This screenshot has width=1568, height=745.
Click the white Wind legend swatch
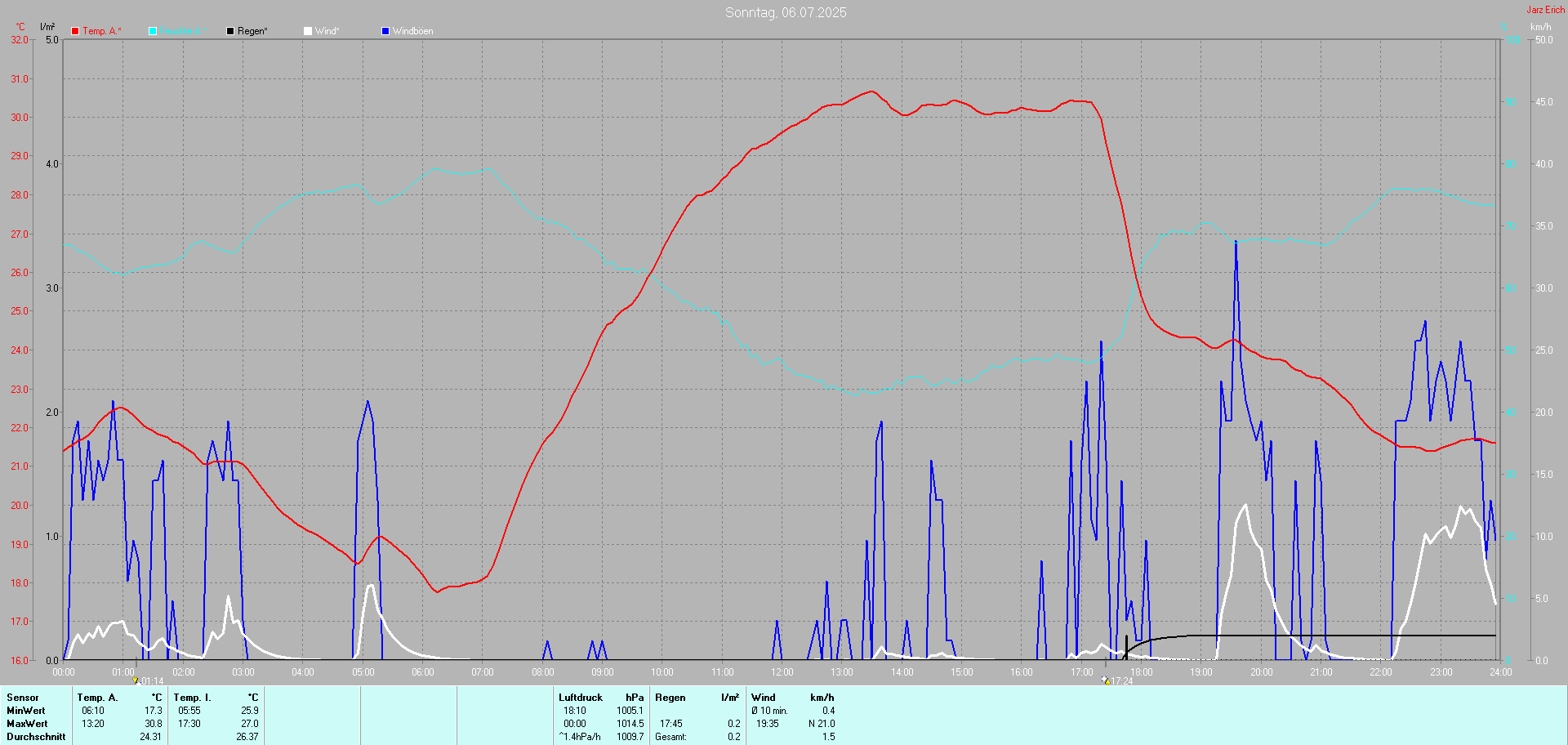(308, 31)
